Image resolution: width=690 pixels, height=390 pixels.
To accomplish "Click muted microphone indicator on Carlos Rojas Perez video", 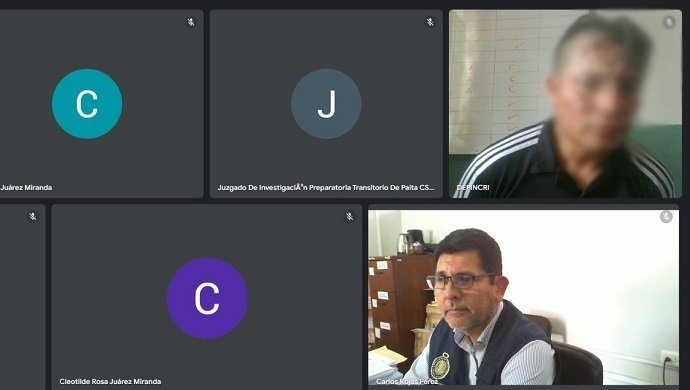I will pyautogui.click(x=666, y=217).
